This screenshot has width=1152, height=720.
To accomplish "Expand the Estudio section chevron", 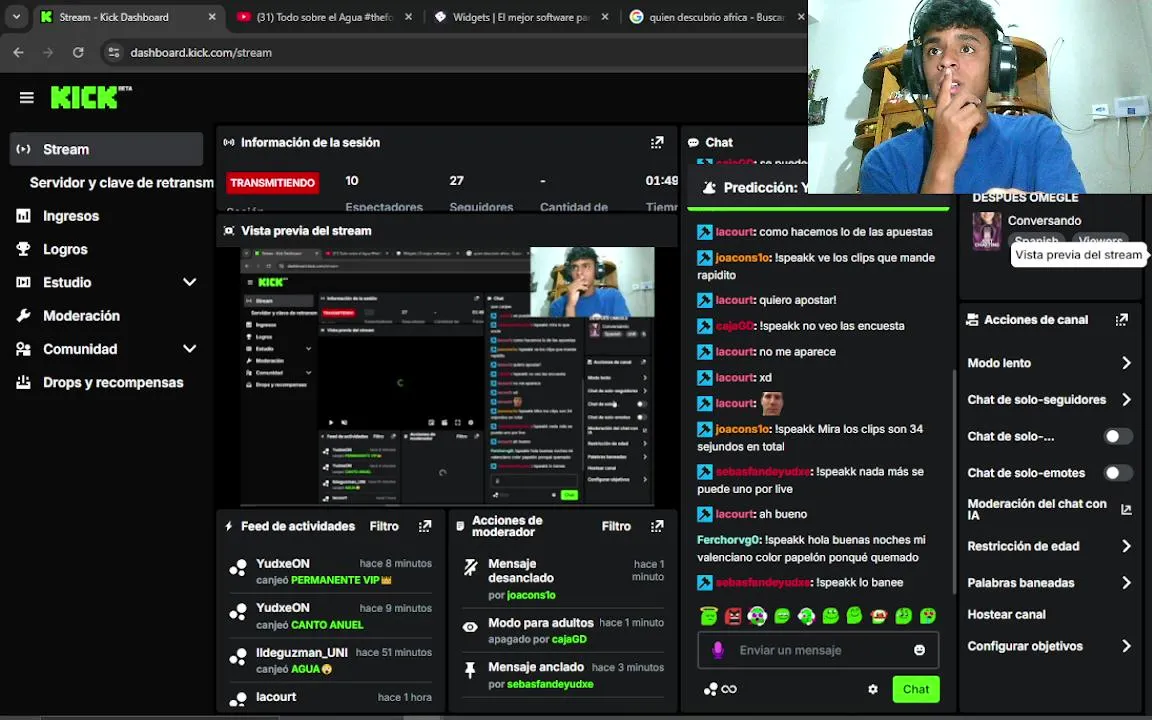I will (x=190, y=282).
